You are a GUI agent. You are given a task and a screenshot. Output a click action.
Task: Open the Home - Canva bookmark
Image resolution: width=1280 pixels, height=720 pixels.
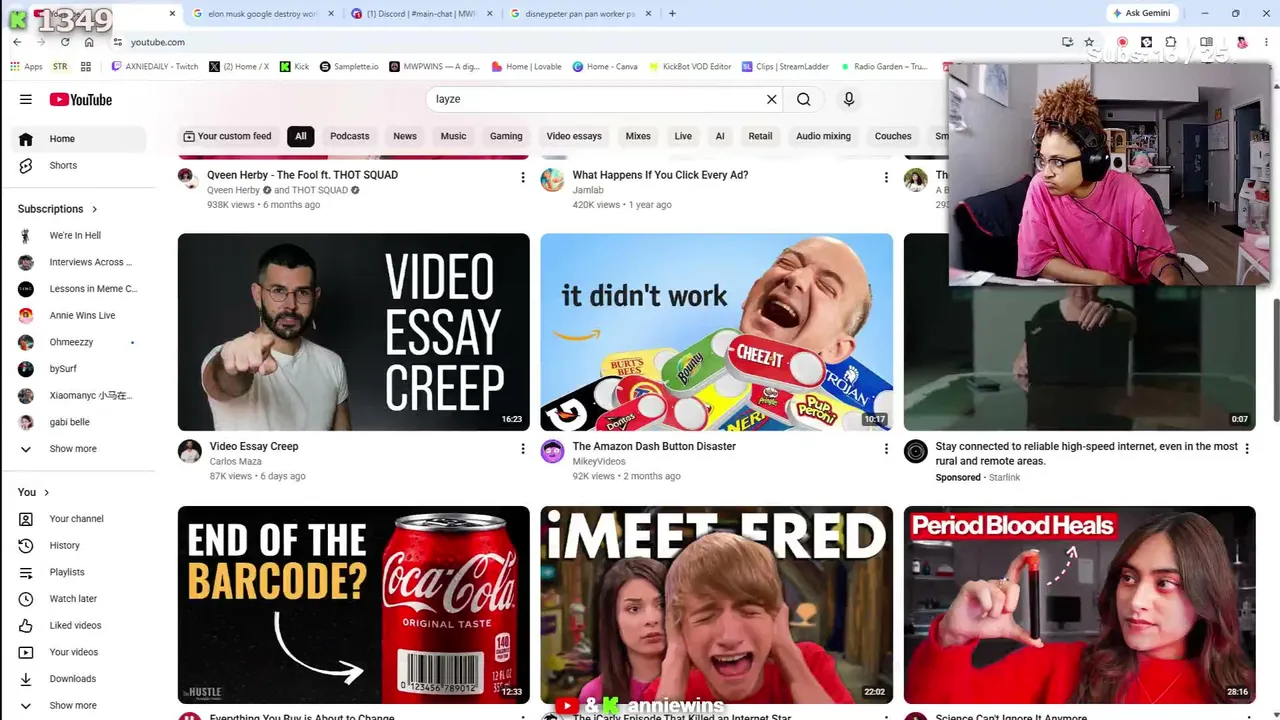[605, 67]
